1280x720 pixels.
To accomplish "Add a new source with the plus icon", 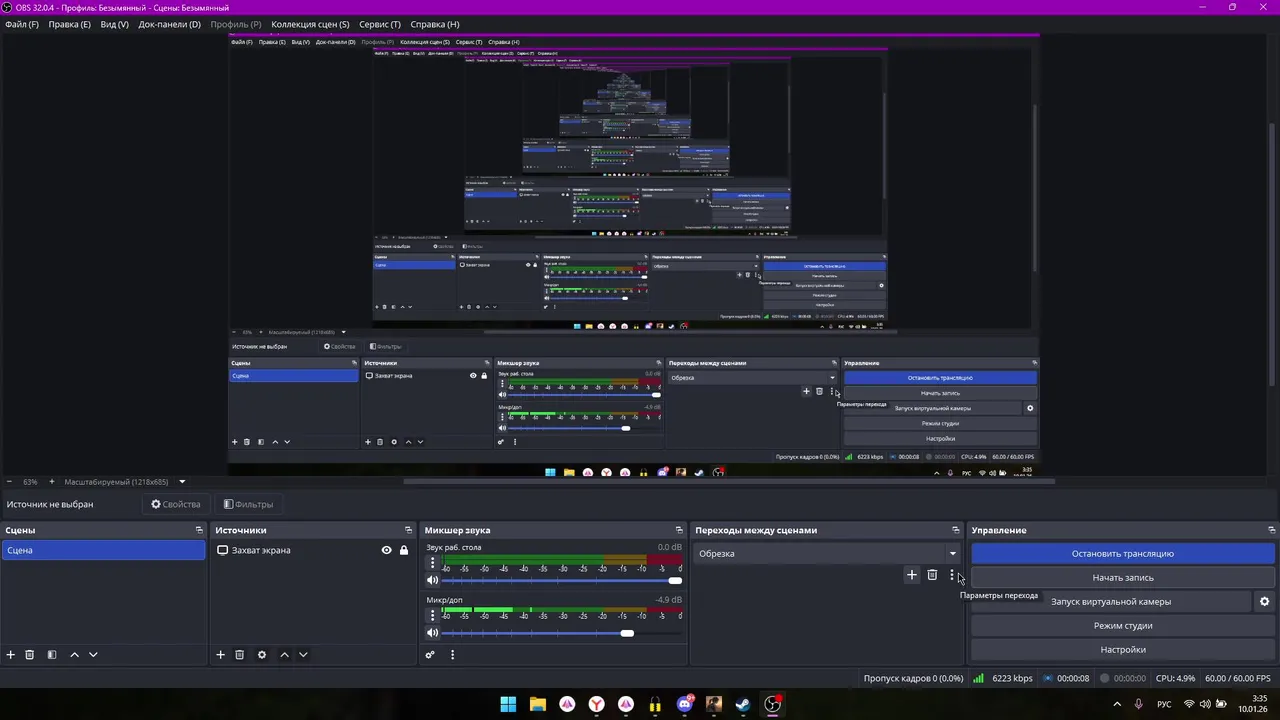I will [x=221, y=655].
